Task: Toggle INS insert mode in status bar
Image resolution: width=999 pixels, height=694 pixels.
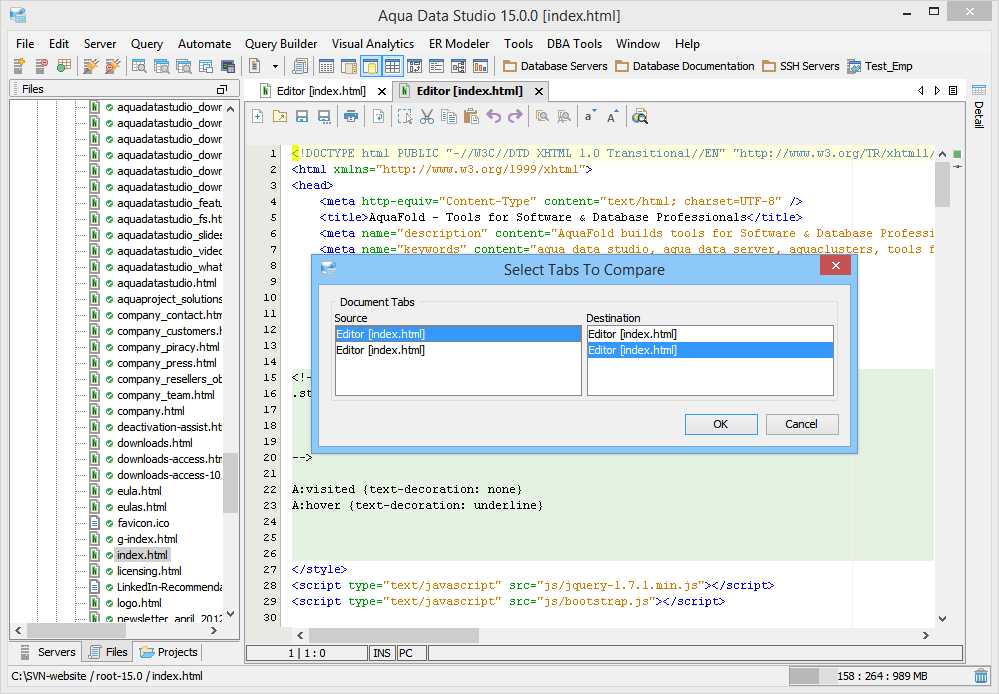Action: [x=382, y=653]
